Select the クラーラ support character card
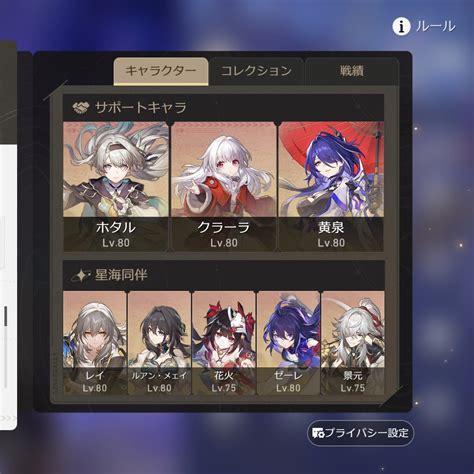The image size is (474, 474). click(x=224, y=186)
